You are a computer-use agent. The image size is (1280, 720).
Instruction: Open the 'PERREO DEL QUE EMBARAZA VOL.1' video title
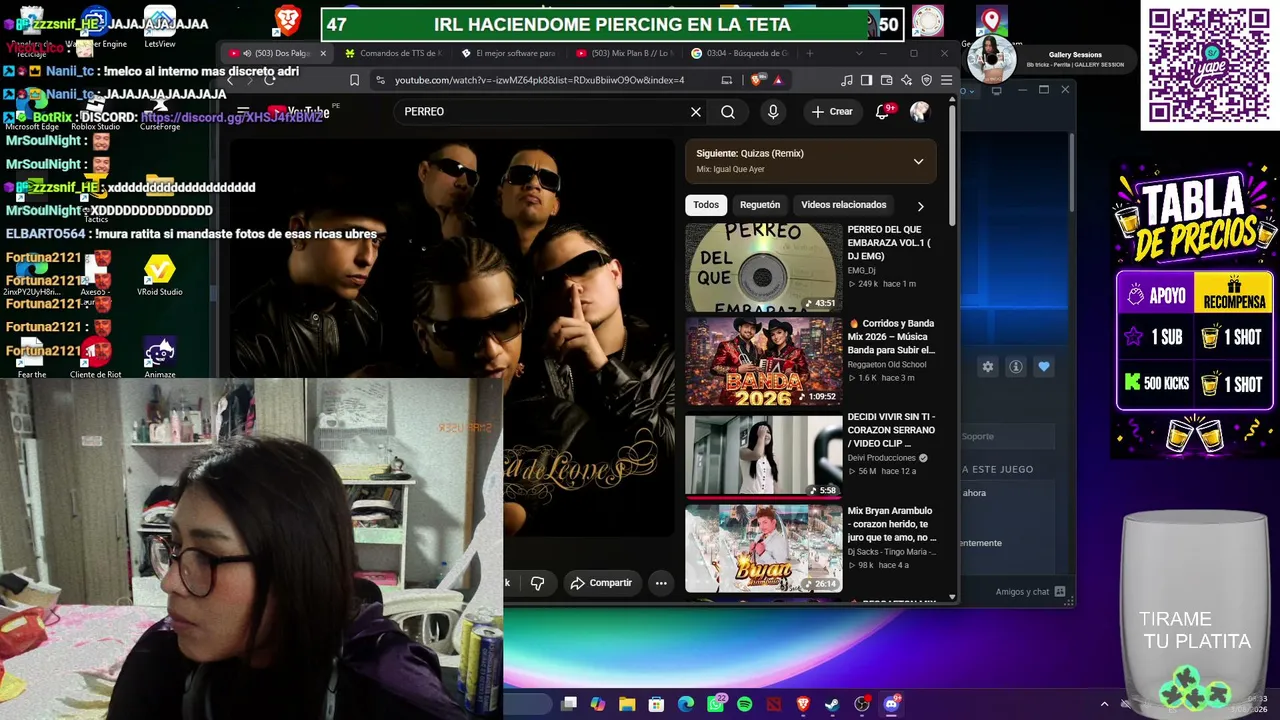pos(889,243)
